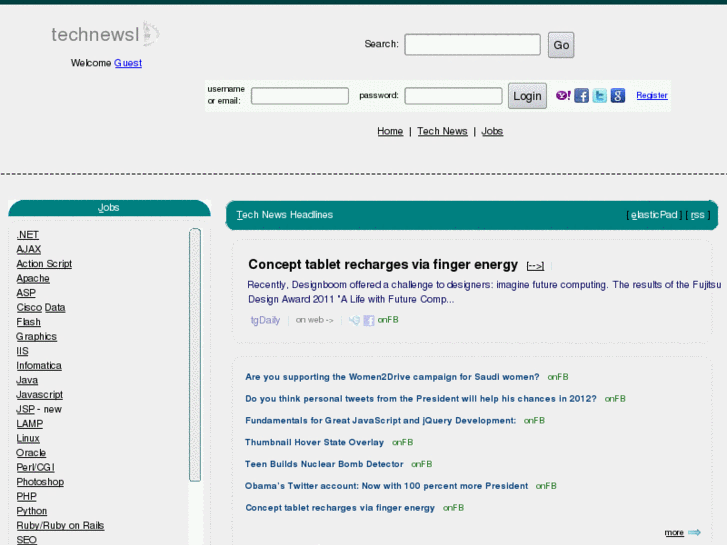Go to the Tech News navigation link
The image size is (727, 545).
[442, 131]
